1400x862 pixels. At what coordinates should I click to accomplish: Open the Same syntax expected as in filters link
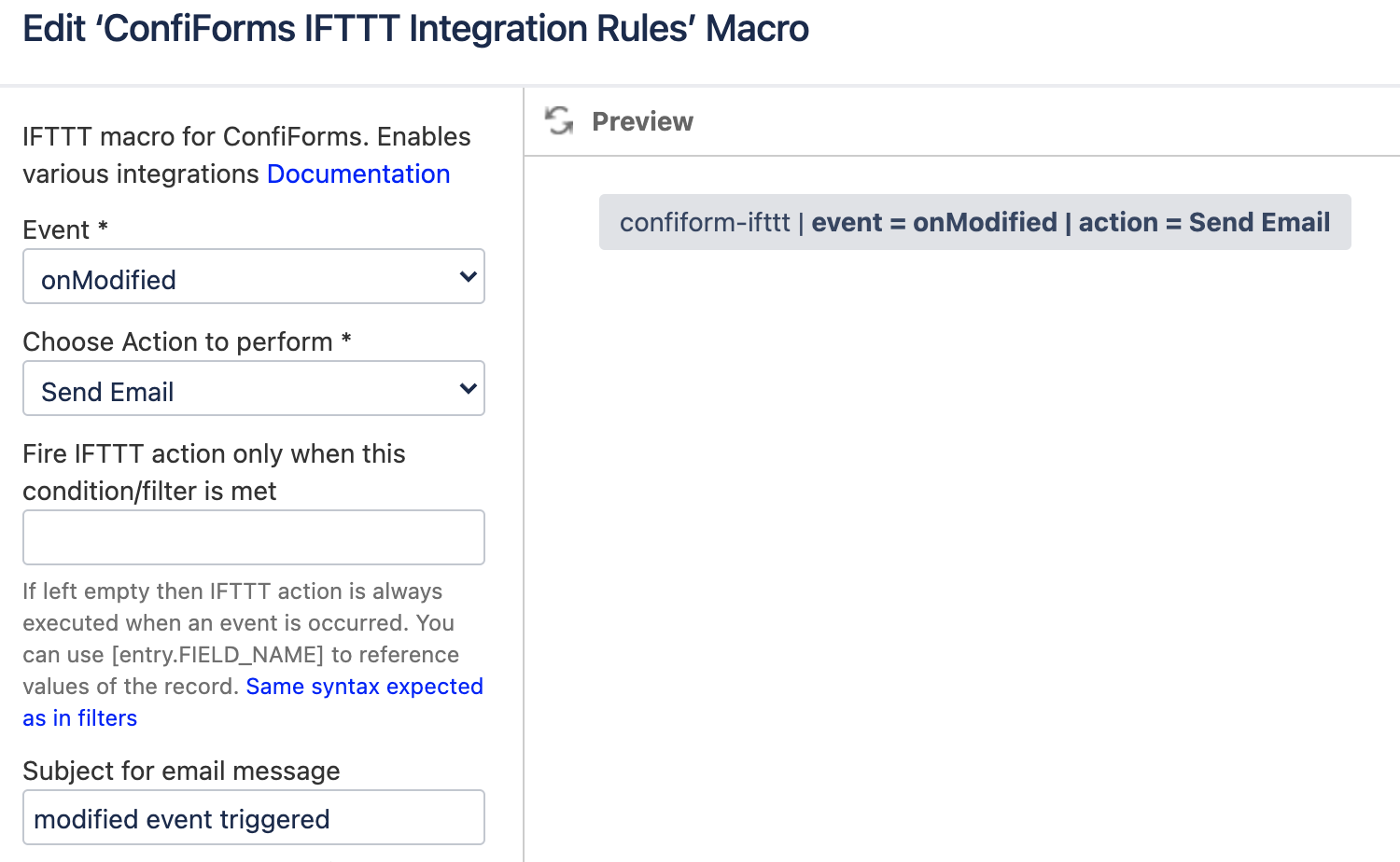coord(253,702)
